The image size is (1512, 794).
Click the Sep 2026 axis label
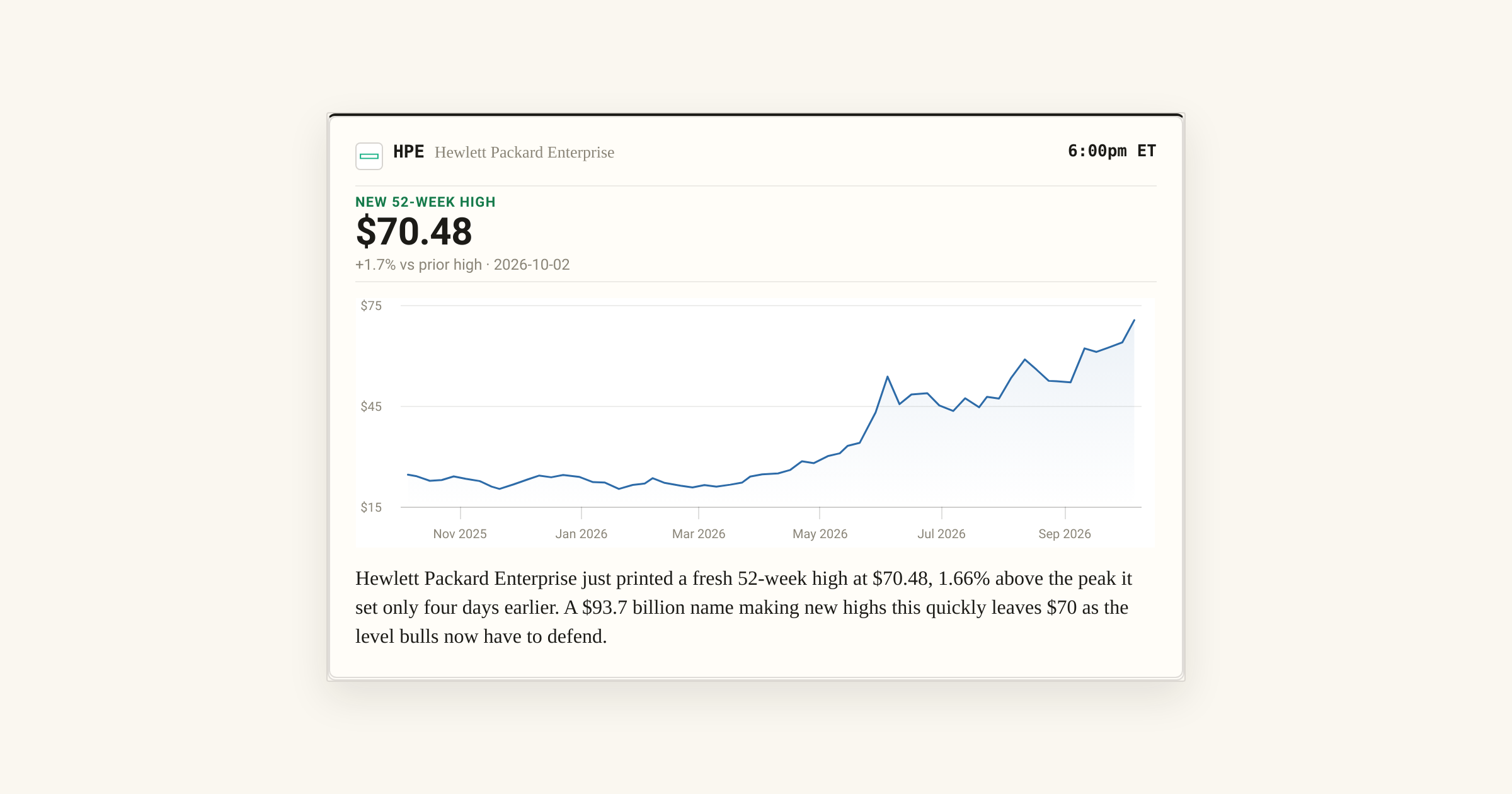tap(1065, 534)
